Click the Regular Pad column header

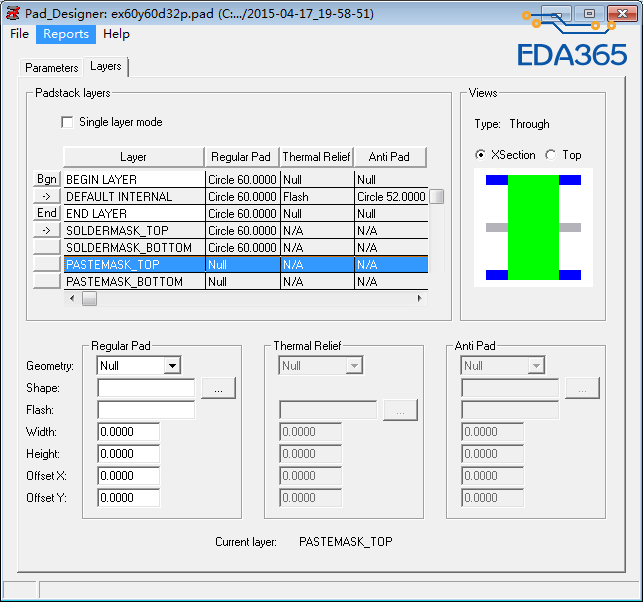tap(242, 157)
